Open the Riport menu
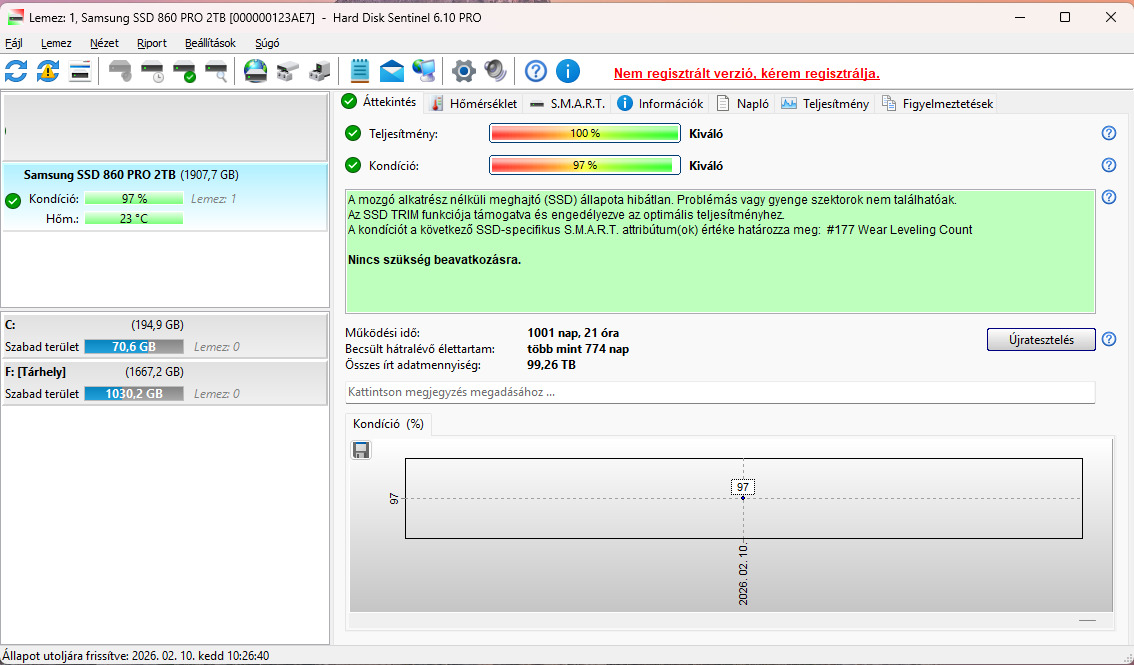 (x=152, y=43)
